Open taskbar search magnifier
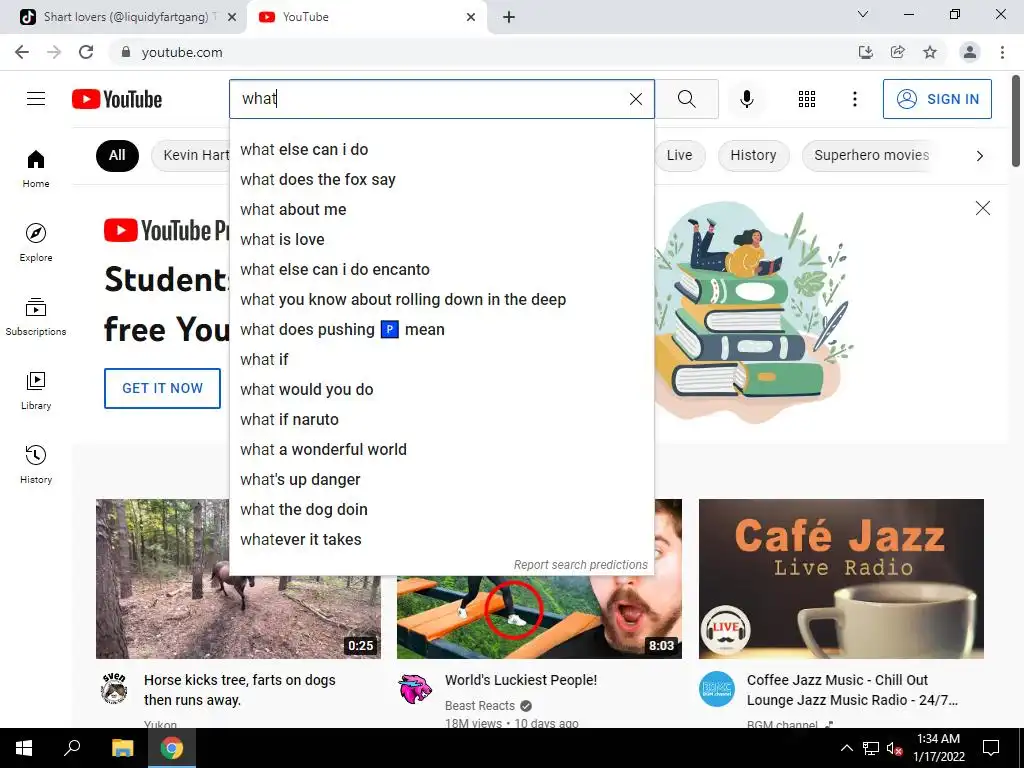1024x768 pixels. coord(72,748)
